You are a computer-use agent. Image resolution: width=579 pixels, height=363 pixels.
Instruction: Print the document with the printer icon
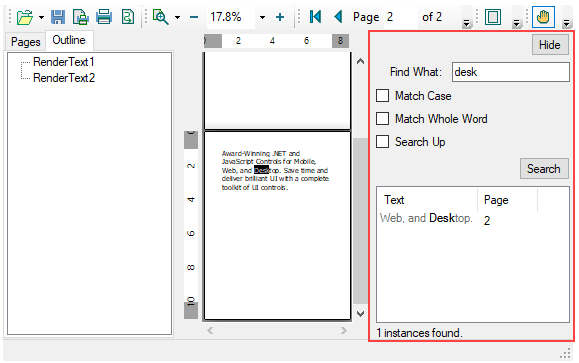click(x=104, y=17)
